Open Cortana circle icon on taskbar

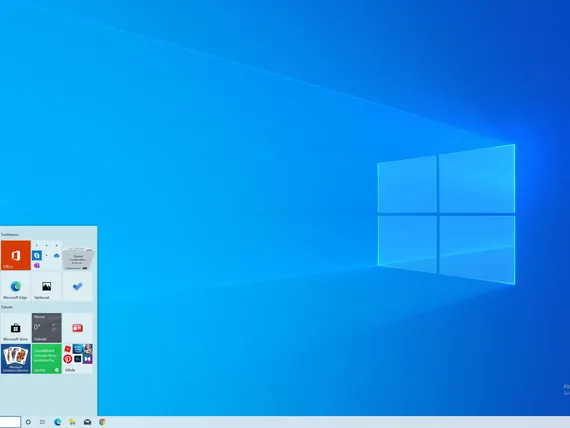[28, 422]
